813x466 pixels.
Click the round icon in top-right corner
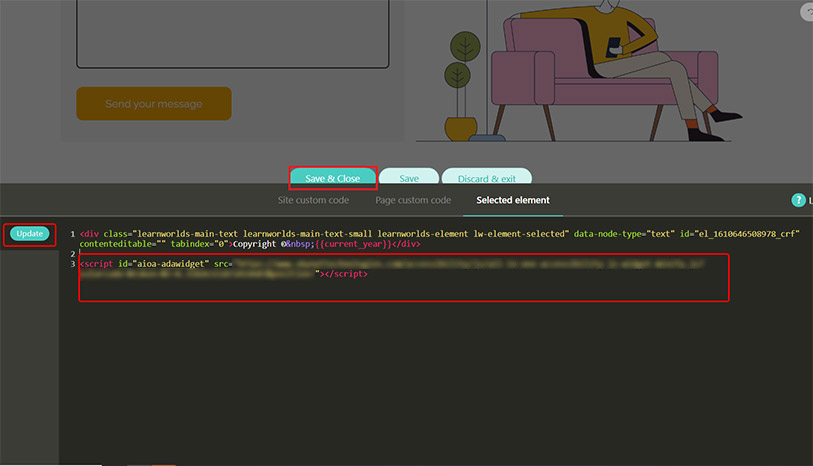pos(807,12)
